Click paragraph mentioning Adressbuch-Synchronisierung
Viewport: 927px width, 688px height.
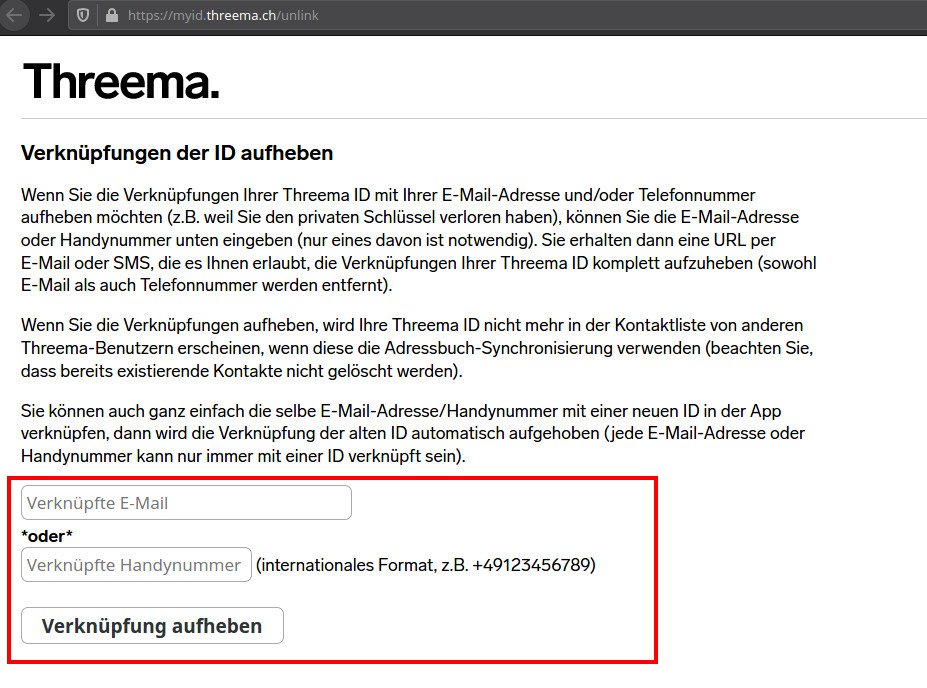click(417, 348)
